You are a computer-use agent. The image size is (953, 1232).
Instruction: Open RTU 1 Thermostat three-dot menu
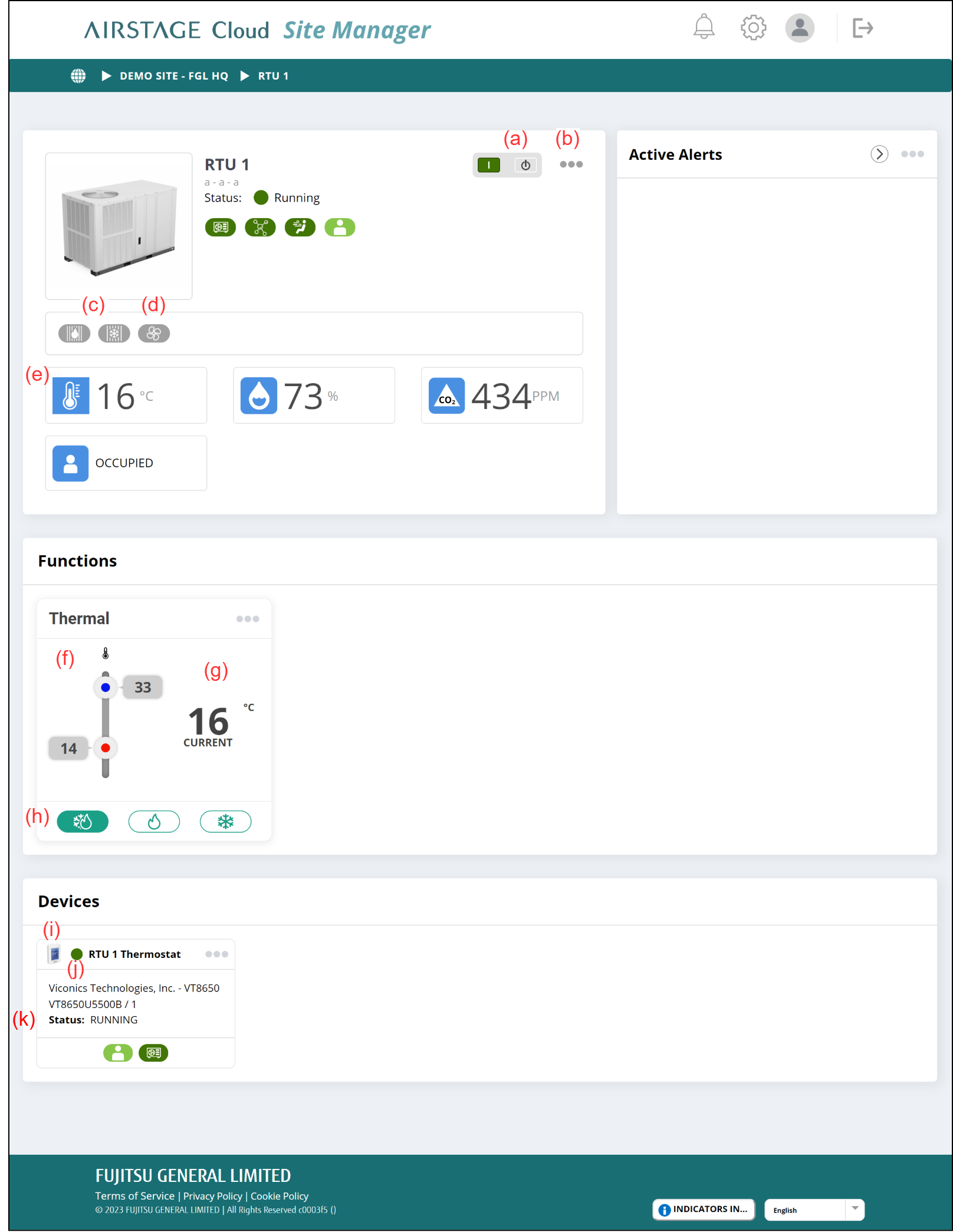click(x=216, y=954)
